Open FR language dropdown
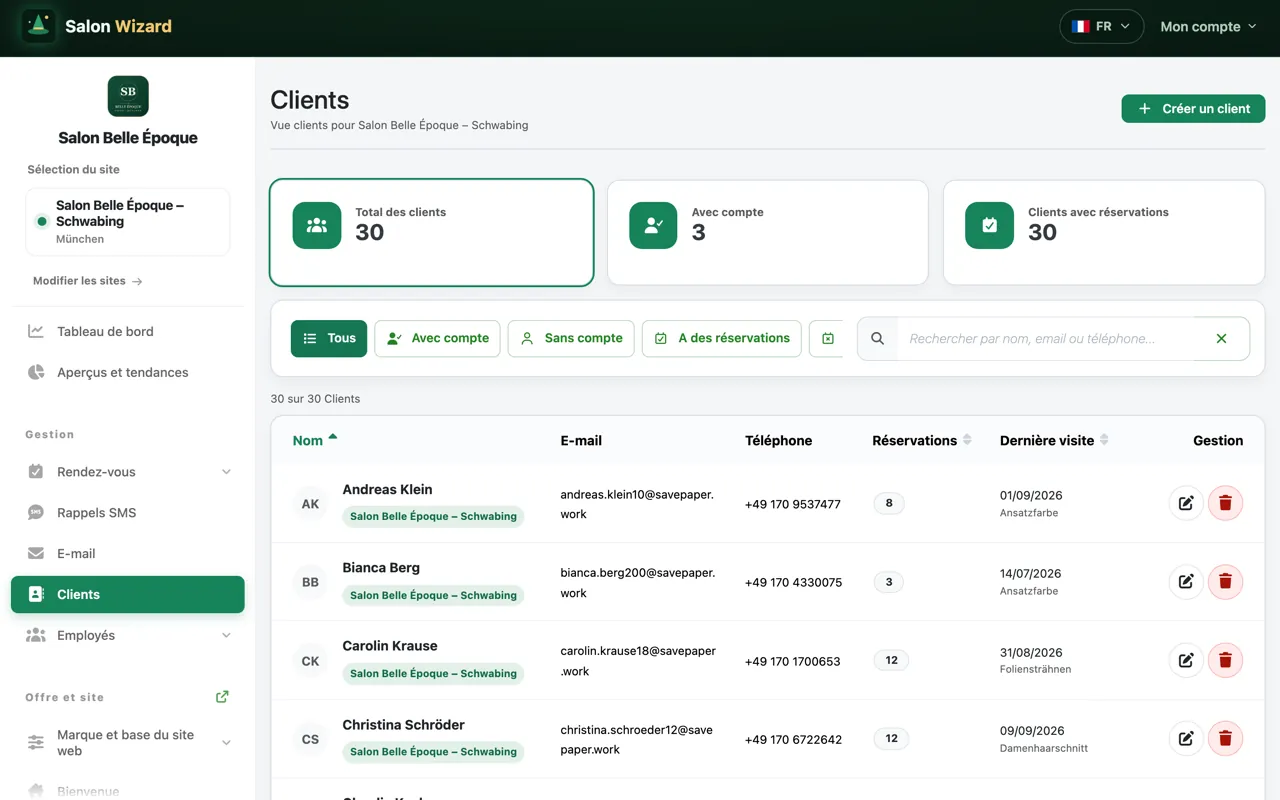The image size is (1280, 800). point(1100,26)
